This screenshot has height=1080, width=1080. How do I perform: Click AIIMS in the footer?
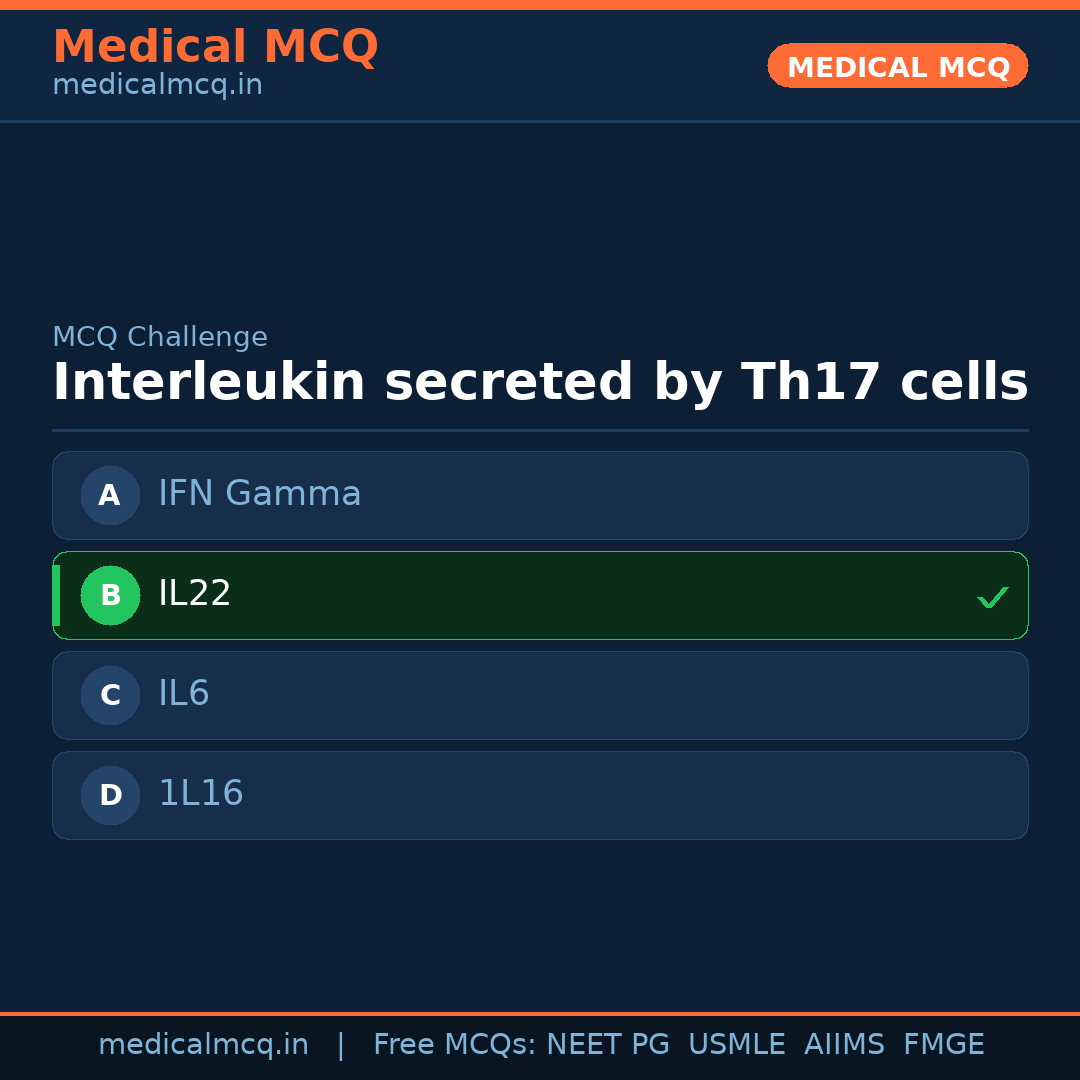click(844, 1045)
